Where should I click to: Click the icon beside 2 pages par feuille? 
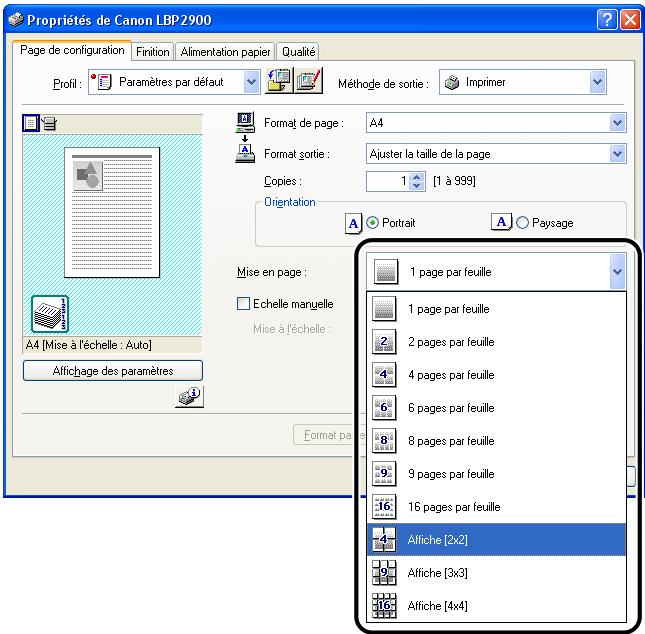(384, 342)
